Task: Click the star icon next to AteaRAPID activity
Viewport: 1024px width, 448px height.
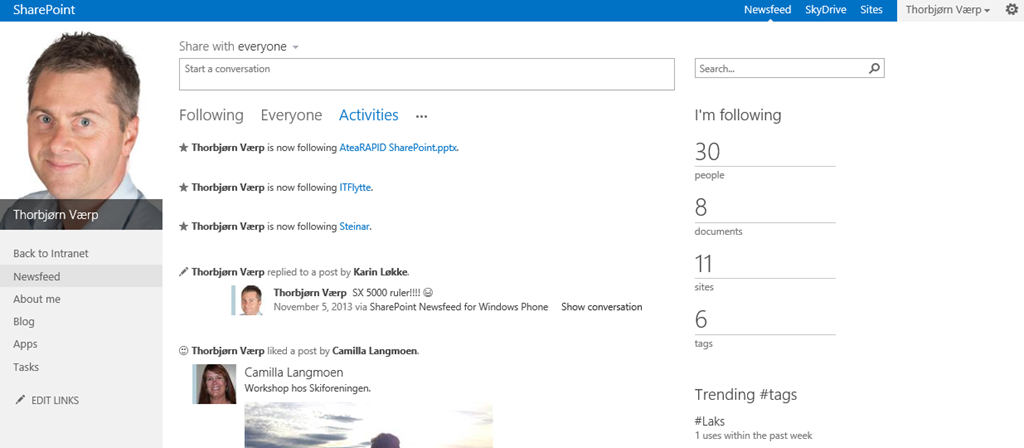Action: point(183,147)
